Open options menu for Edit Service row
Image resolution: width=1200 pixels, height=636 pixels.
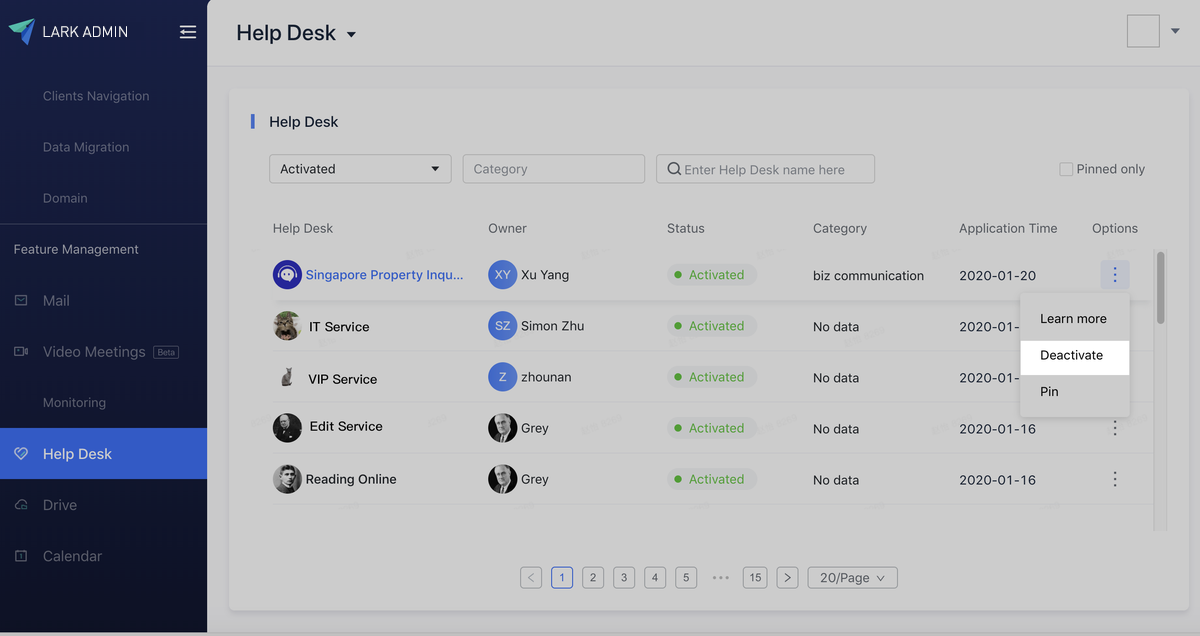[1114, 428]
